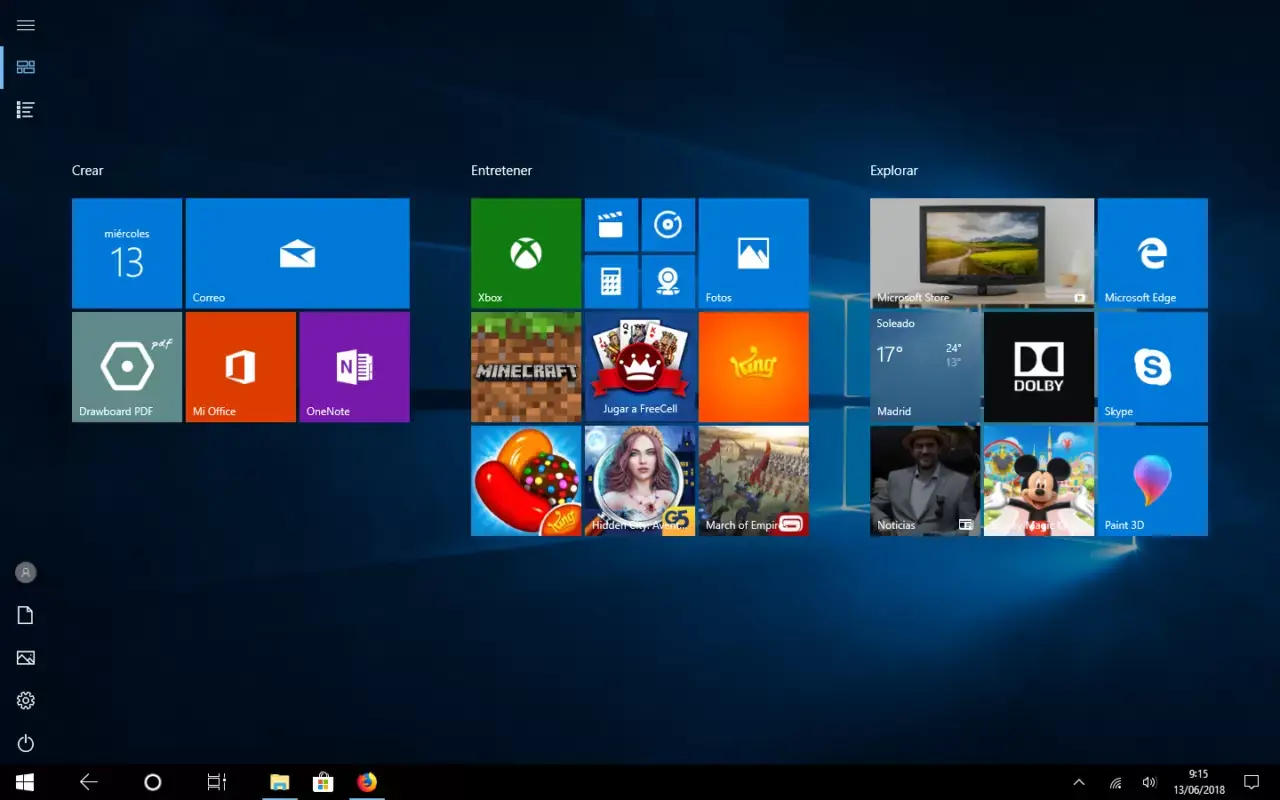The image size is (1280, 800).
Task: Open the Dolby tile
Action: 1039,367
